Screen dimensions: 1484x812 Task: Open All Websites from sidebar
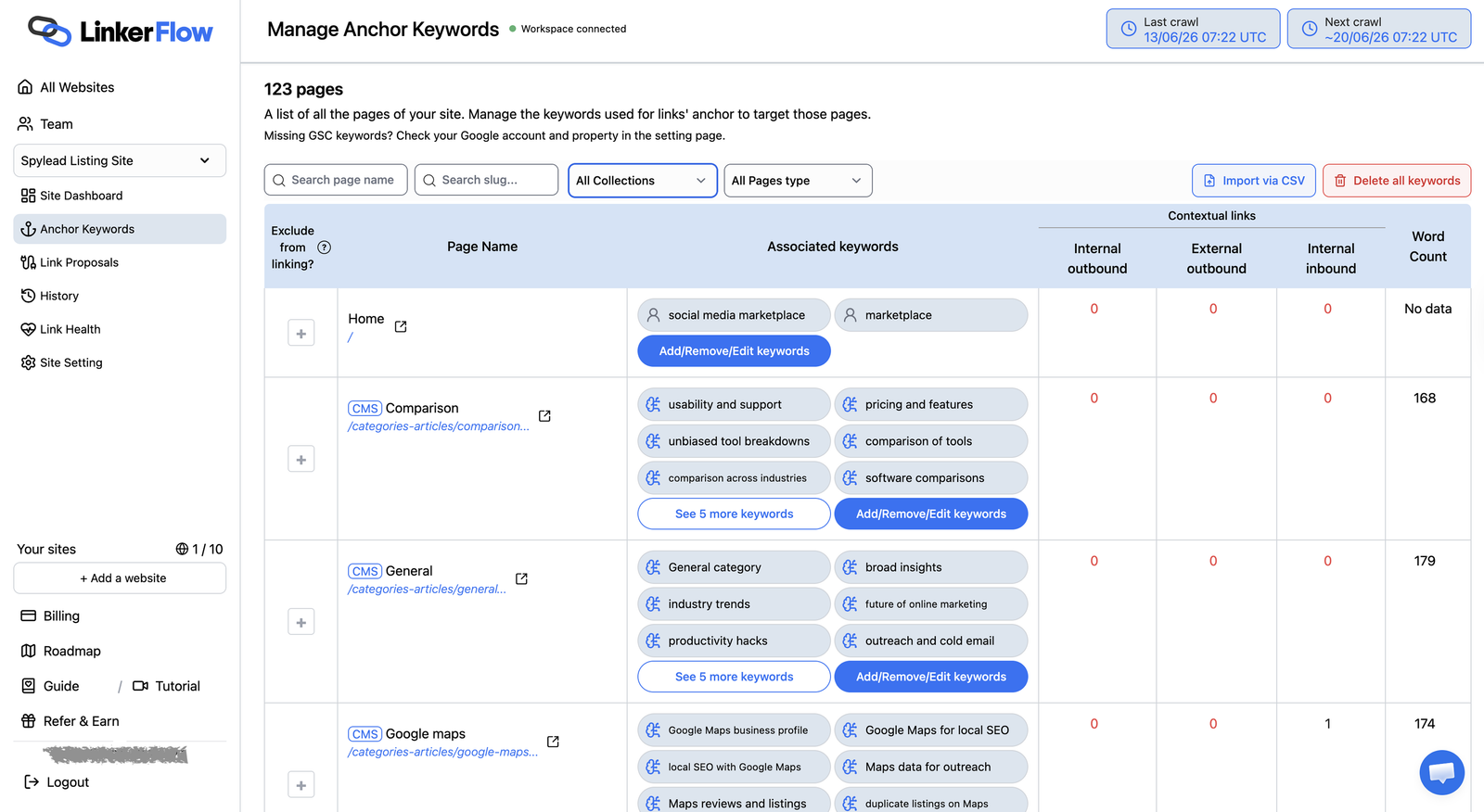[x=66, y=87]
